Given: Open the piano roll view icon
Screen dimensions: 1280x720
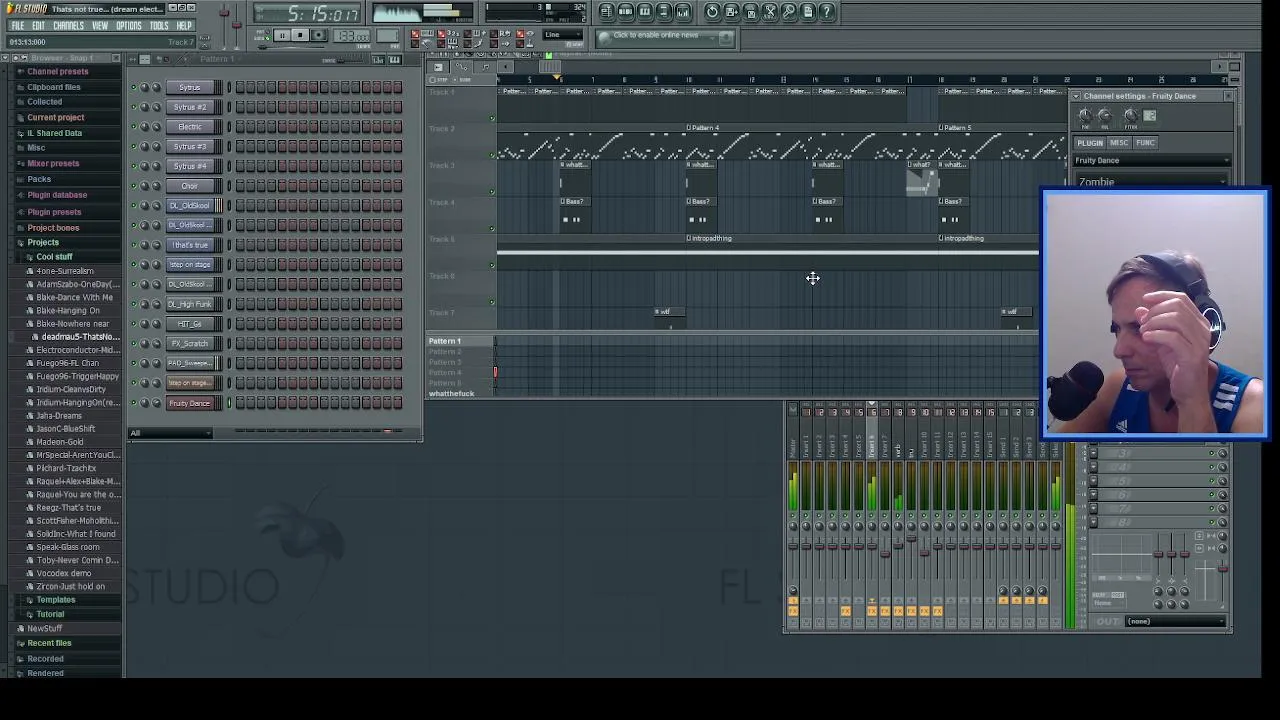Looking at the screenshot, I should pyautogui.click(x=645, y=11).
